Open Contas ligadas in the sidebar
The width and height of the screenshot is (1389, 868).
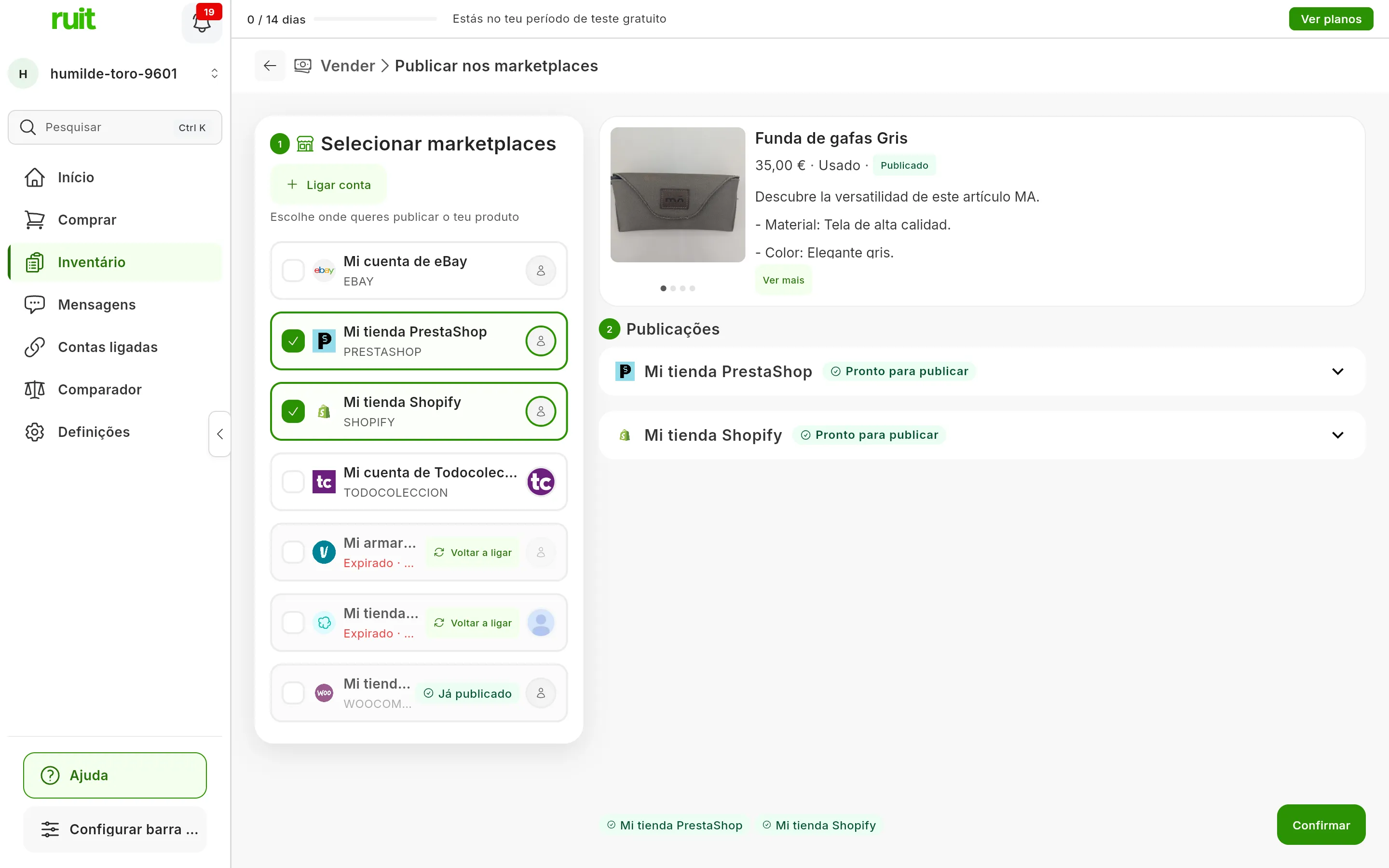point(115,347)
